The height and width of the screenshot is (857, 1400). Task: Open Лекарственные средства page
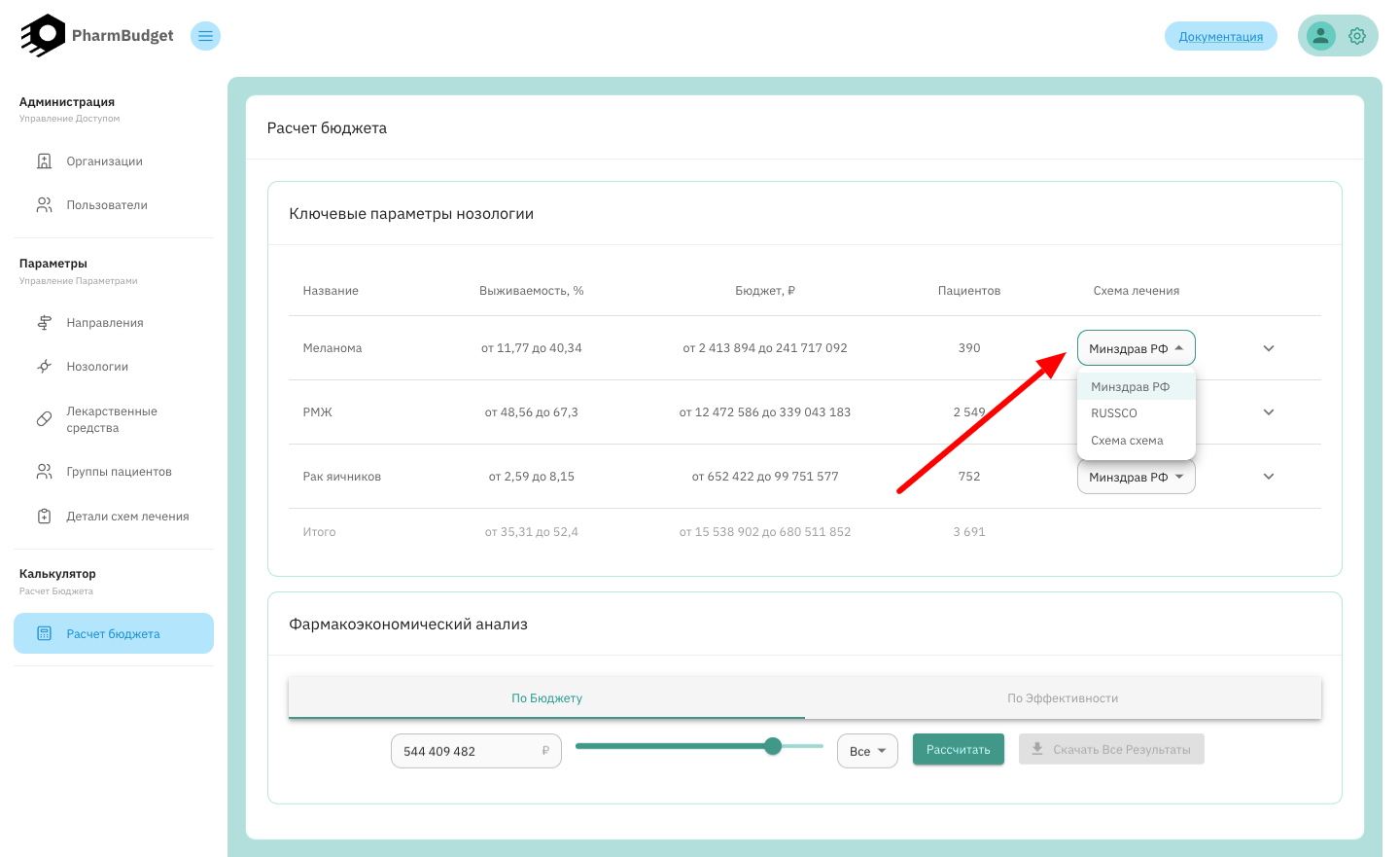[x=114, y=419]
